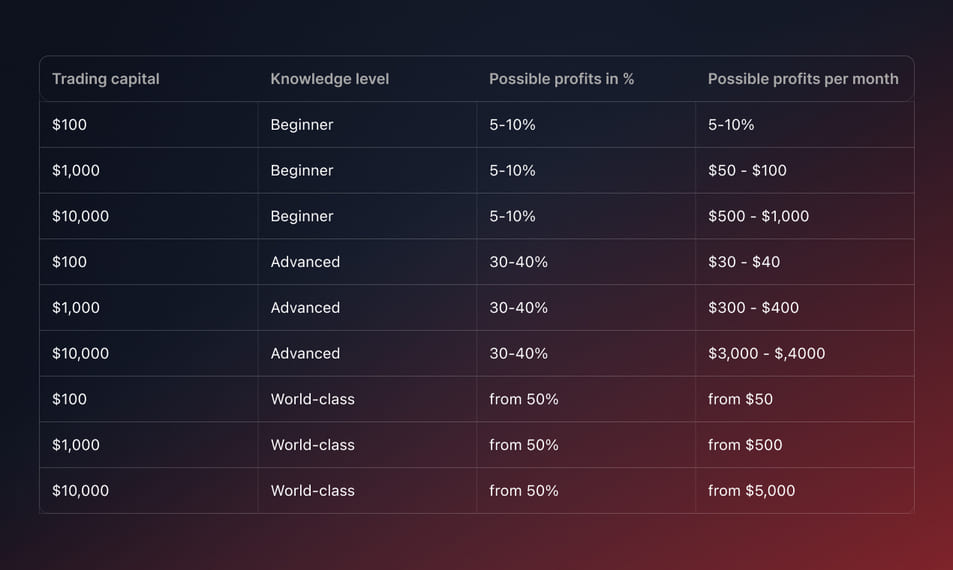953x570 pixels.
Task: Click the $50 - $100 monthly profit cell
Action: tap(747, 171)
